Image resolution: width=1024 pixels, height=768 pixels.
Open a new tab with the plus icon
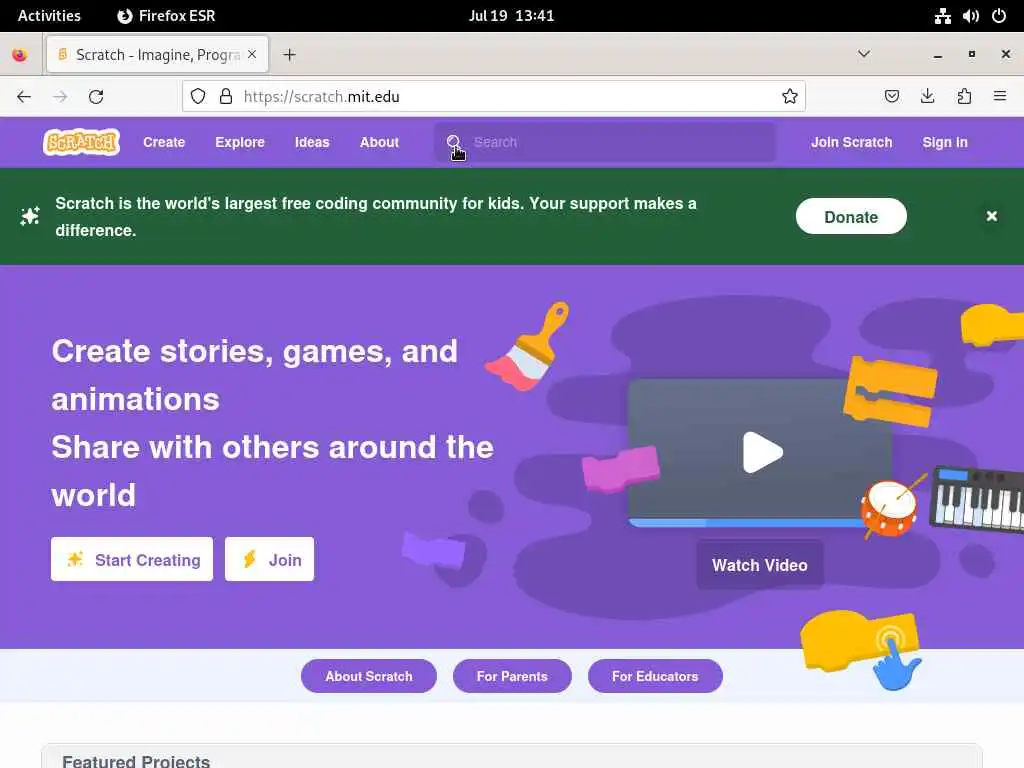(289, 55)
